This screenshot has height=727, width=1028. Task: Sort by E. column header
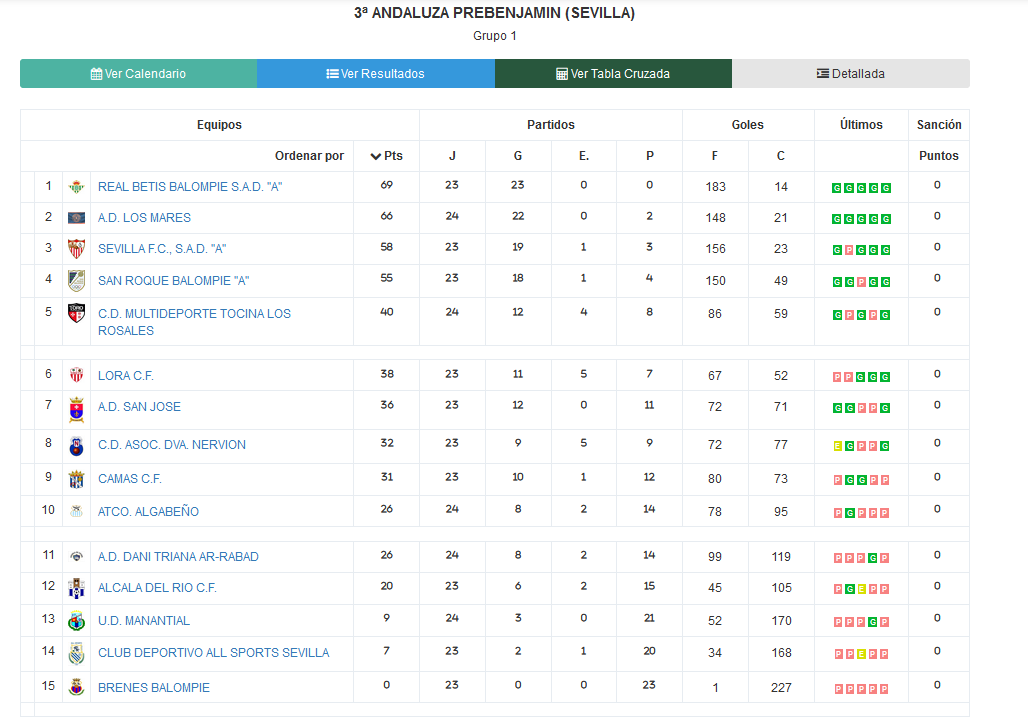coord(583,156)
